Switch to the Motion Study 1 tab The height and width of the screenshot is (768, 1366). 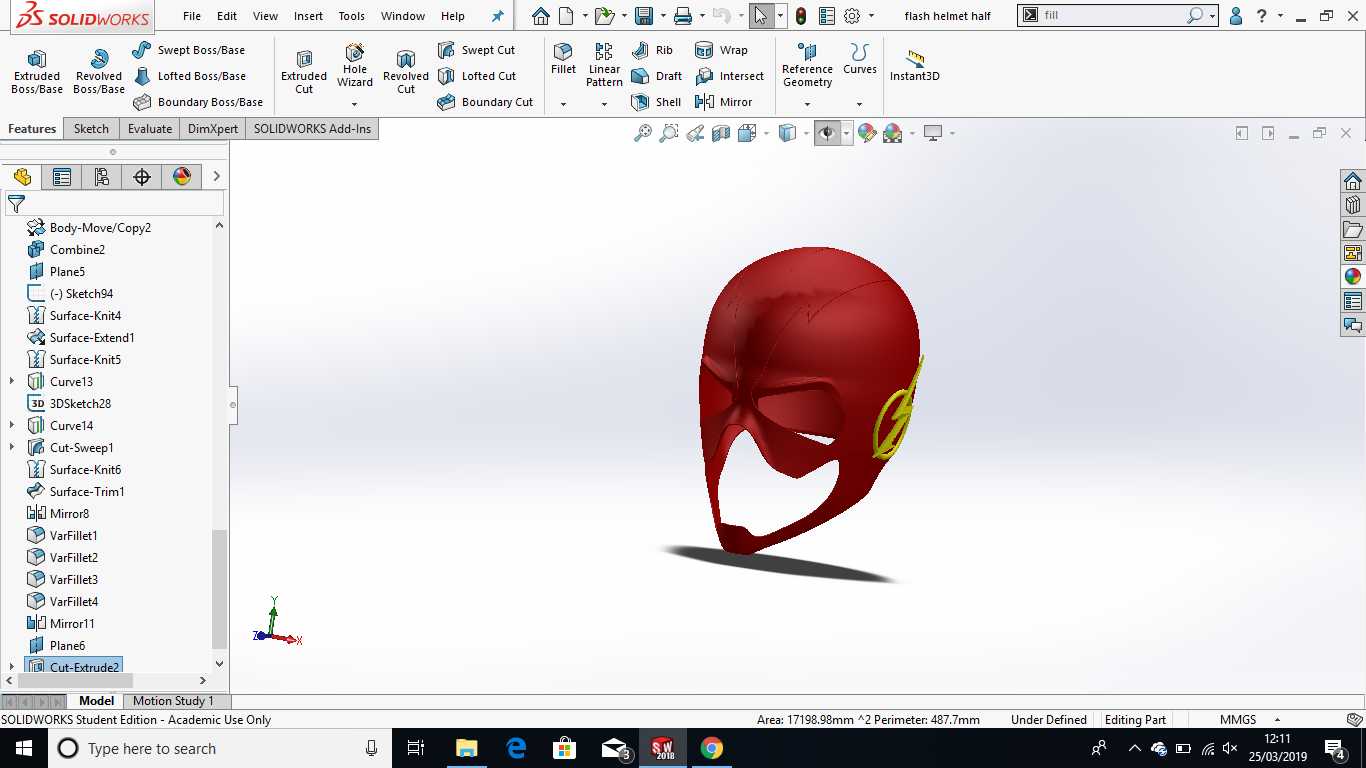tap(173, 701)
